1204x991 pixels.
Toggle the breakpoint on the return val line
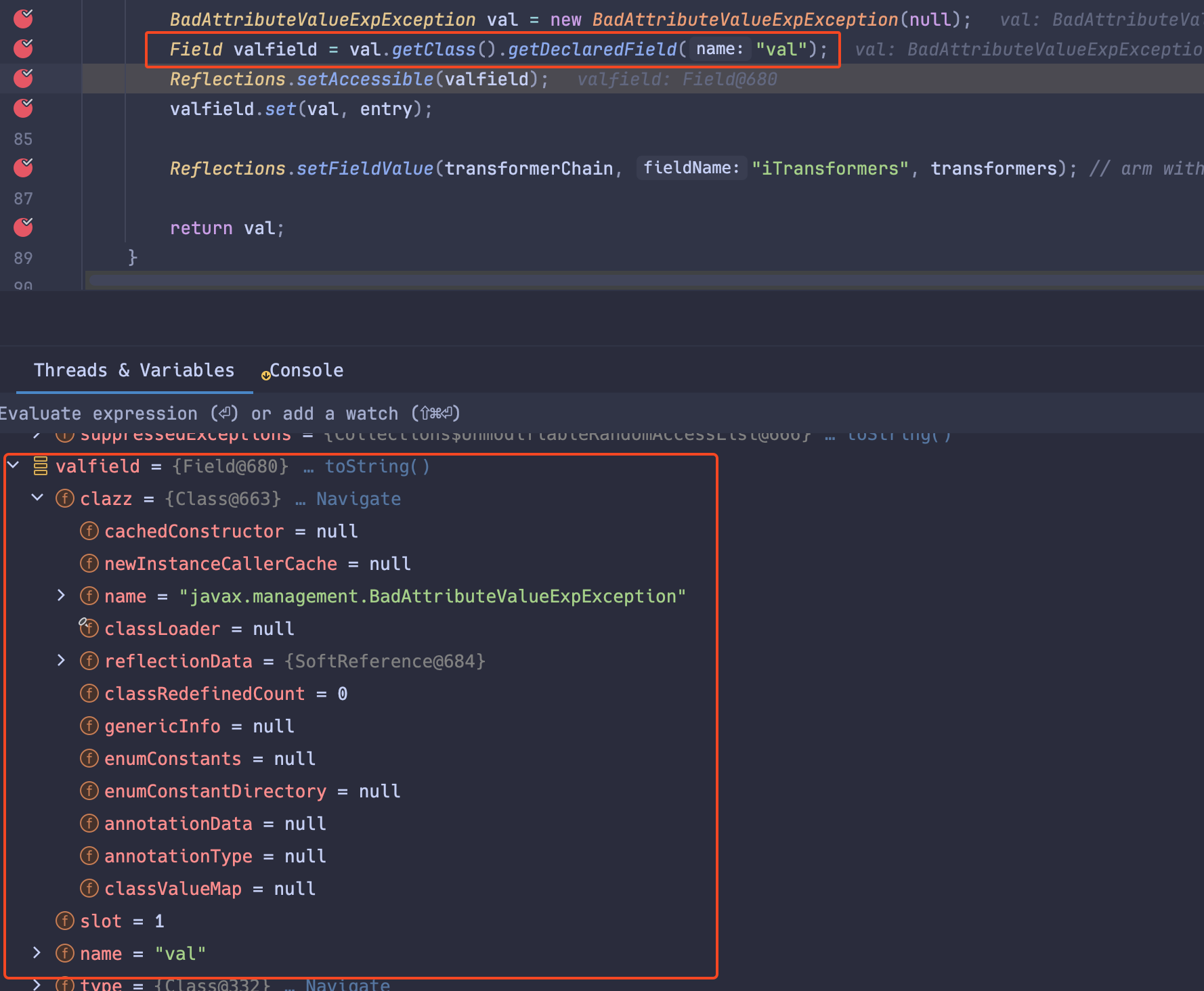click(x=22, y=227)
